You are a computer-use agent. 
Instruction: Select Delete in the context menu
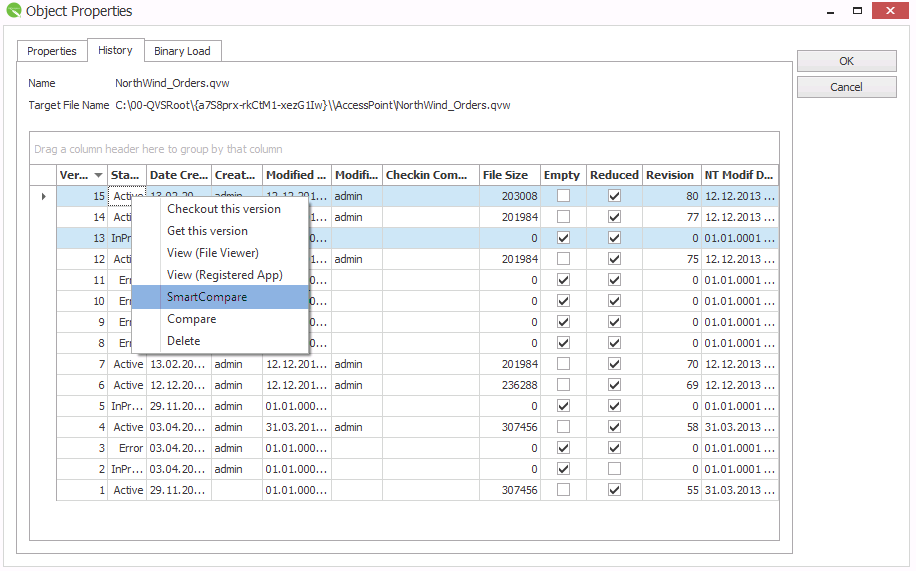184,341
